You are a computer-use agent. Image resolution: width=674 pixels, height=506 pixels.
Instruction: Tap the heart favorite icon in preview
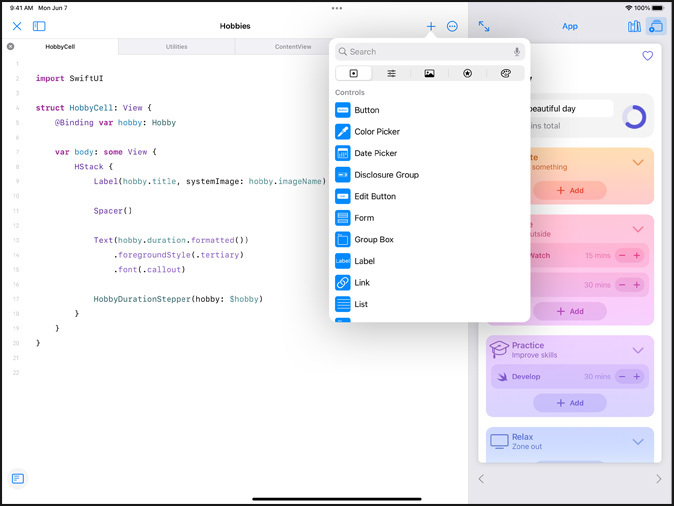(648, 56)
